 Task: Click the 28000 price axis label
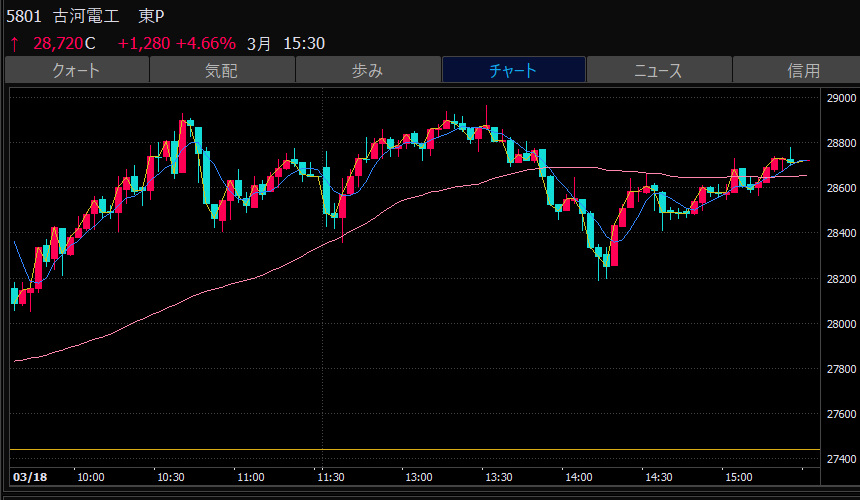pyautogui.click(x=841, y=324)
